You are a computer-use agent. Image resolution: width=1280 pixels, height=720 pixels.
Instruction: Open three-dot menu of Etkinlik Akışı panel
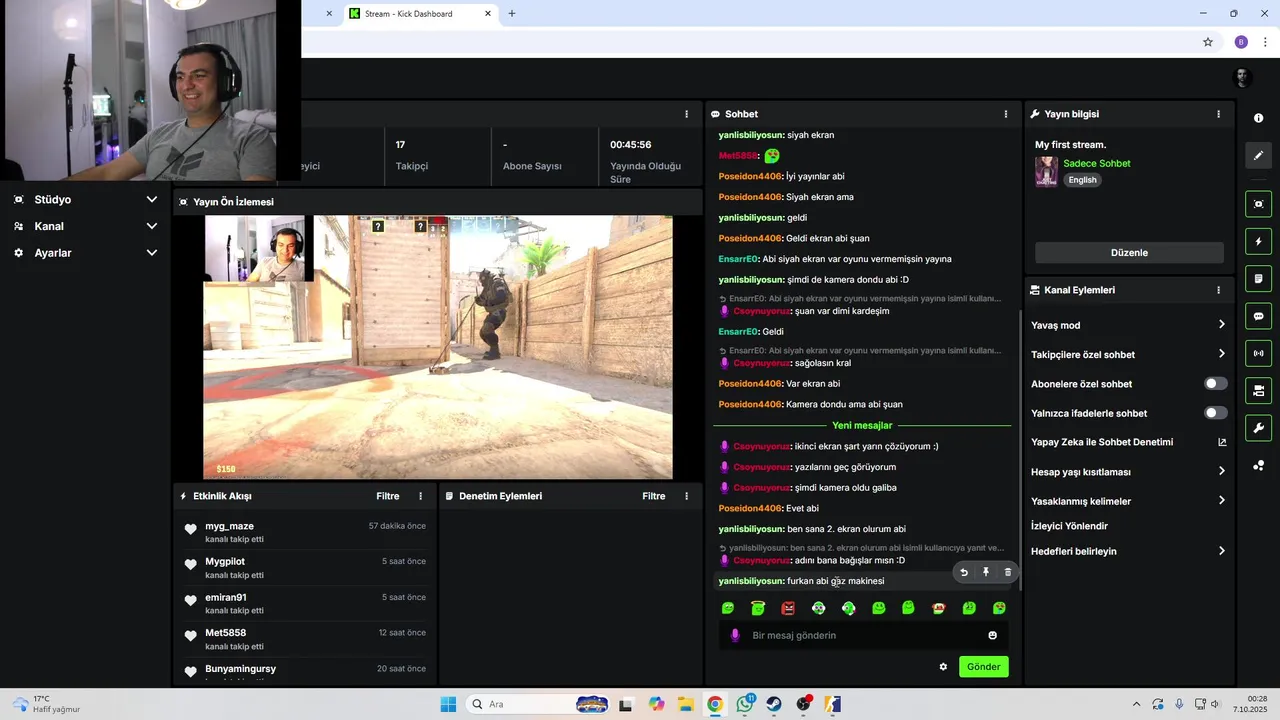tap(421, 496)
